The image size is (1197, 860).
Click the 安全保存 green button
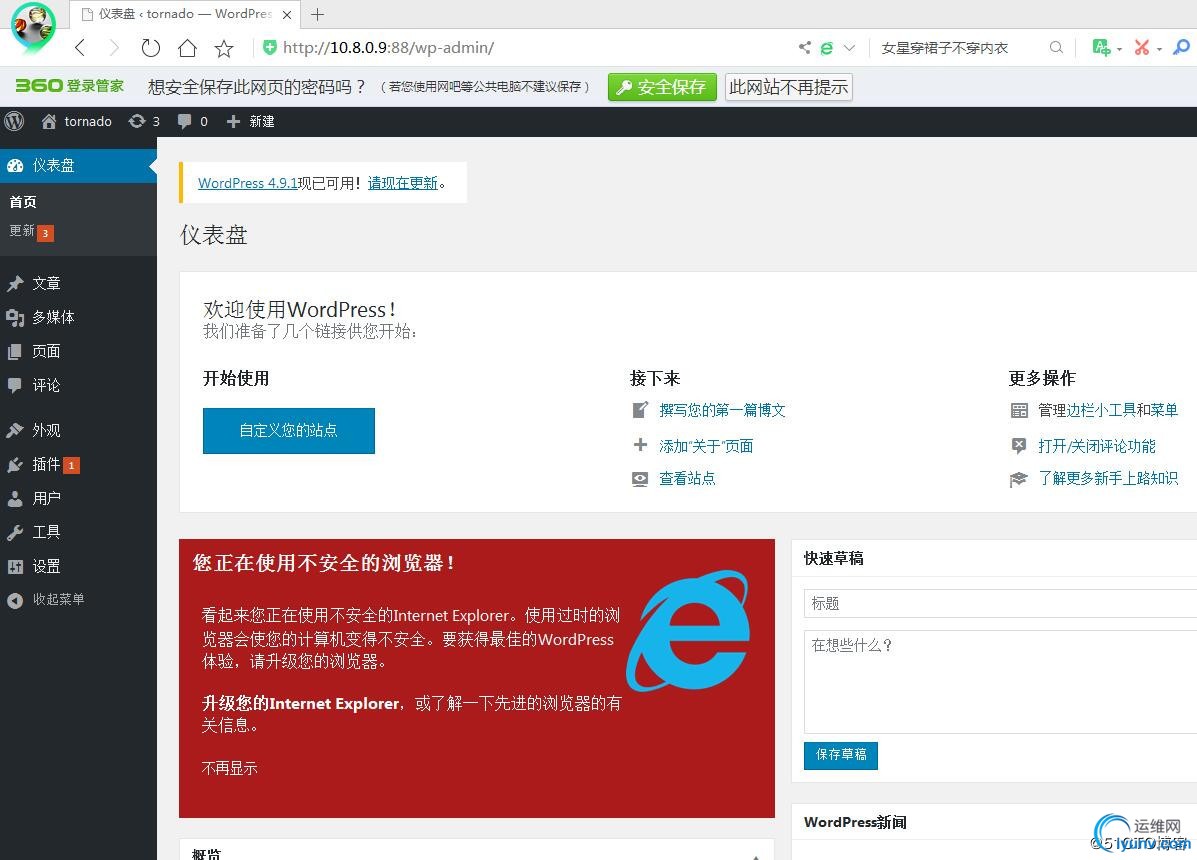pyautogui.click(x=663, y=87)
